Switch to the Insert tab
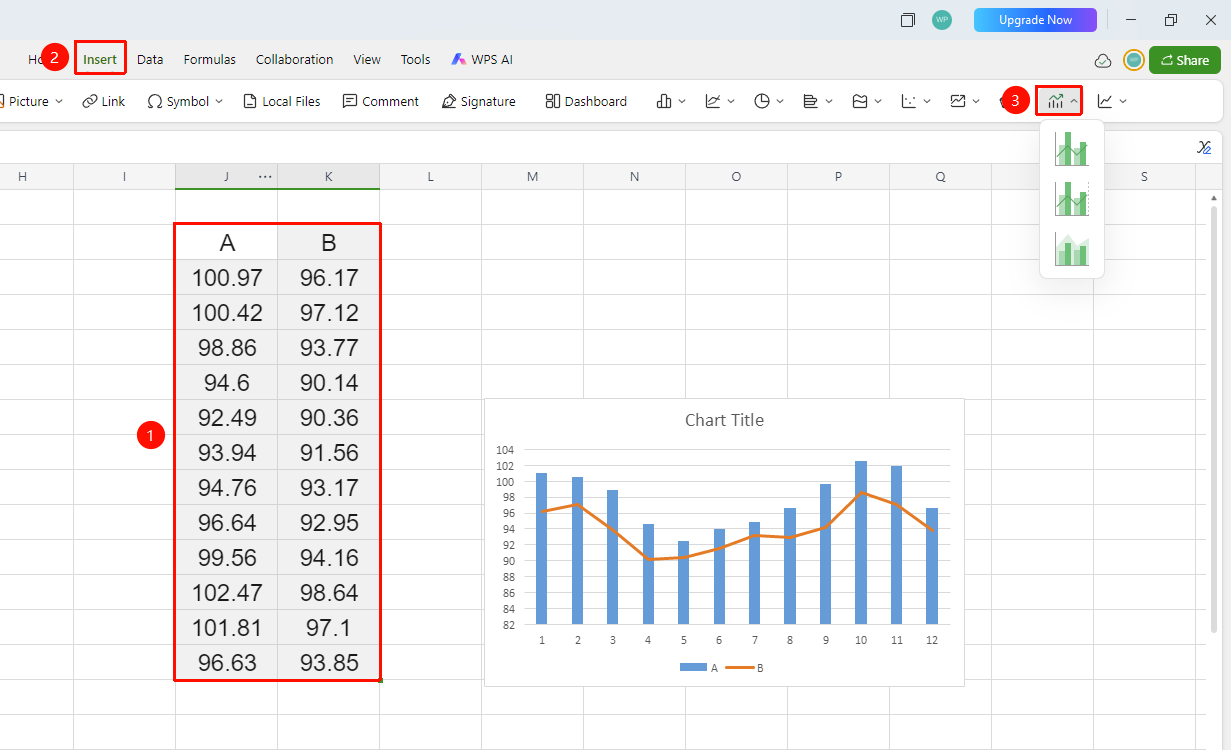 tap(100, 59)
